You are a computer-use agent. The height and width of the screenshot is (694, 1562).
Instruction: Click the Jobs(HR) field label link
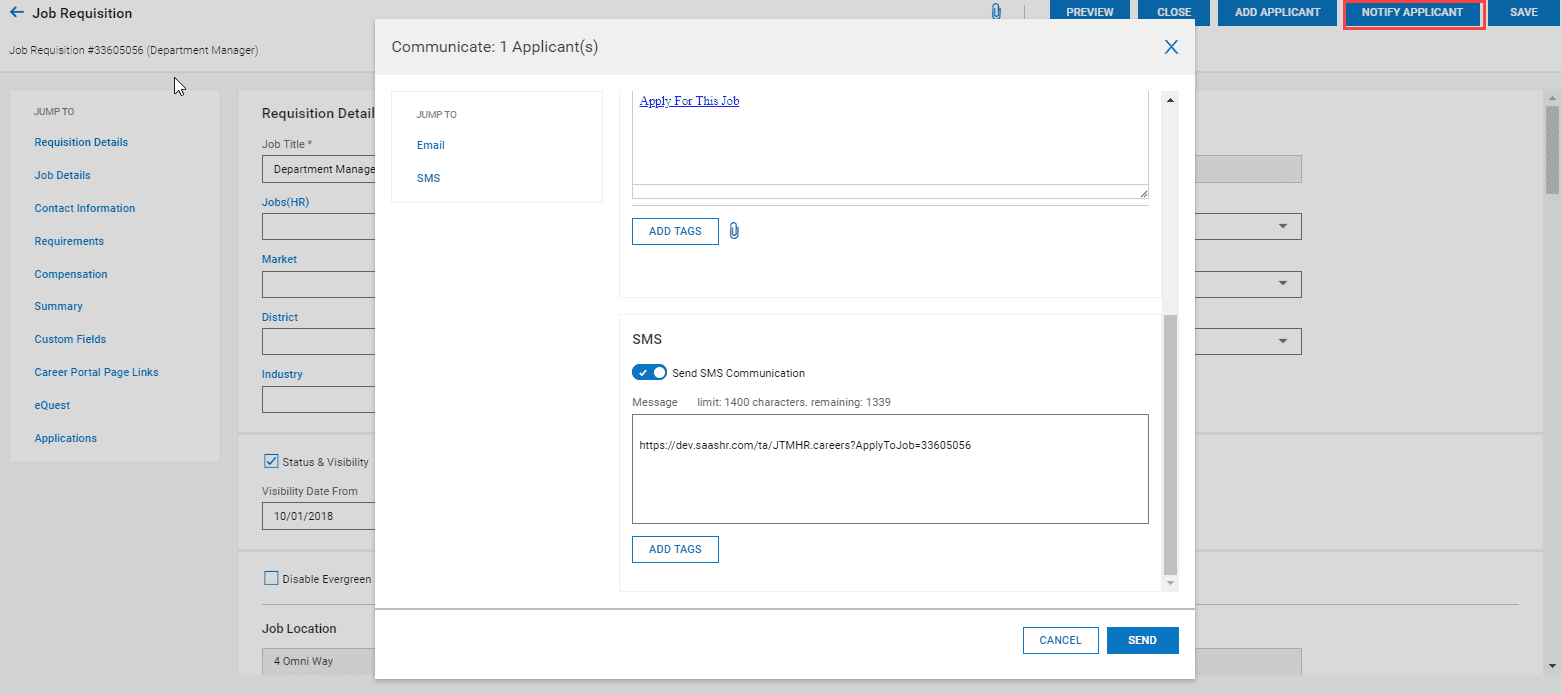click(x=285, y=202)
